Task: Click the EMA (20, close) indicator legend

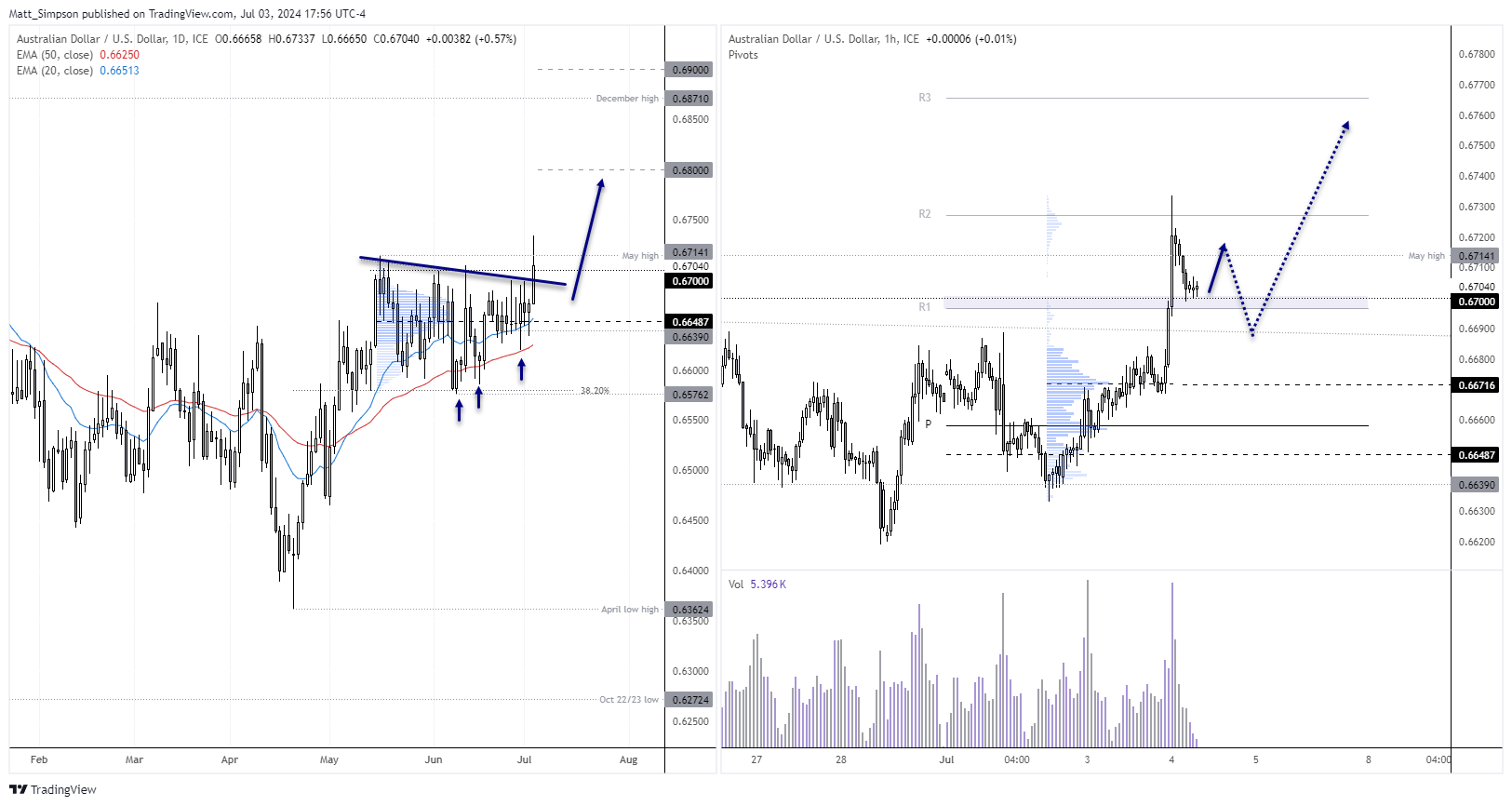Action: [78, 71]
